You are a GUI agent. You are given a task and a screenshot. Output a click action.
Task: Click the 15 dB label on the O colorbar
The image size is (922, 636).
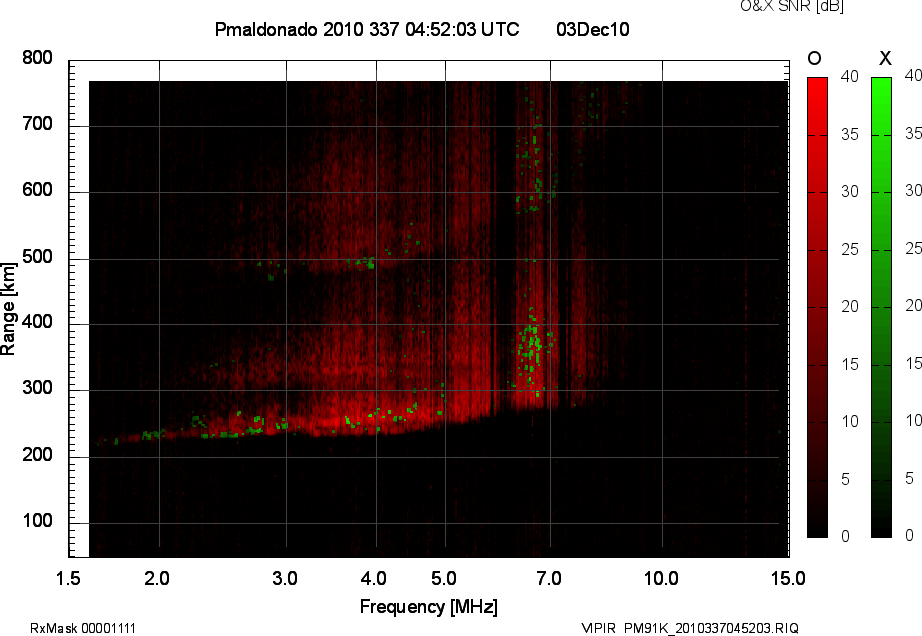click(x=850, y=364)
